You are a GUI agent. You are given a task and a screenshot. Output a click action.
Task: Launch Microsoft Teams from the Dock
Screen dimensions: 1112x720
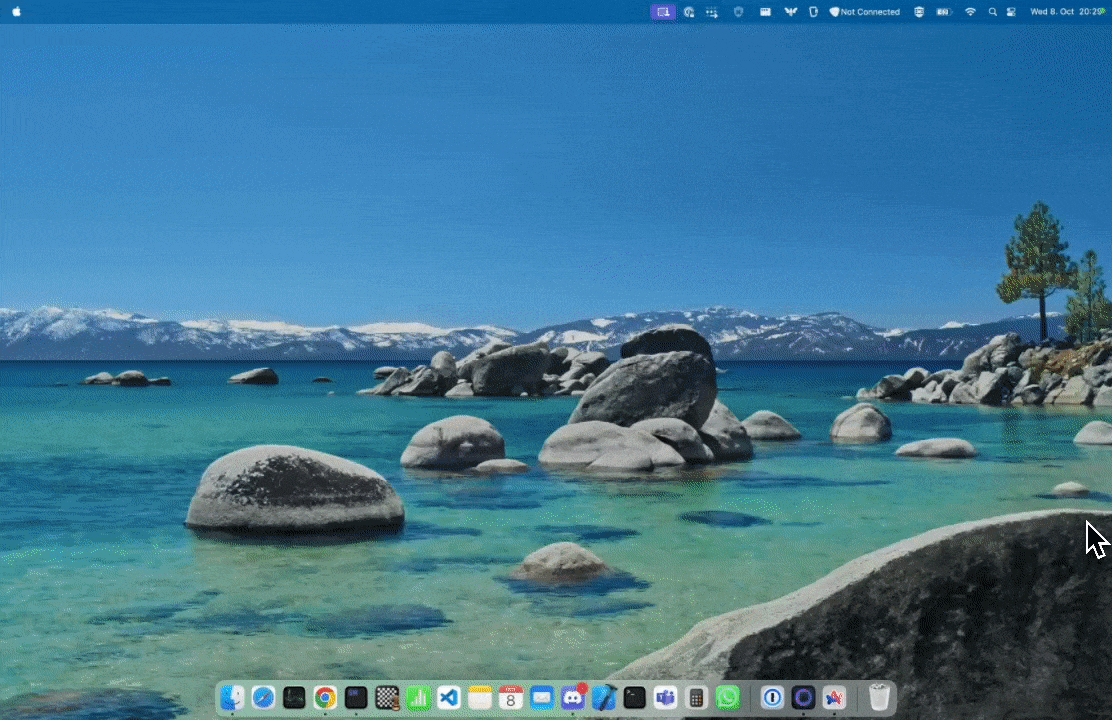[666, 697]
